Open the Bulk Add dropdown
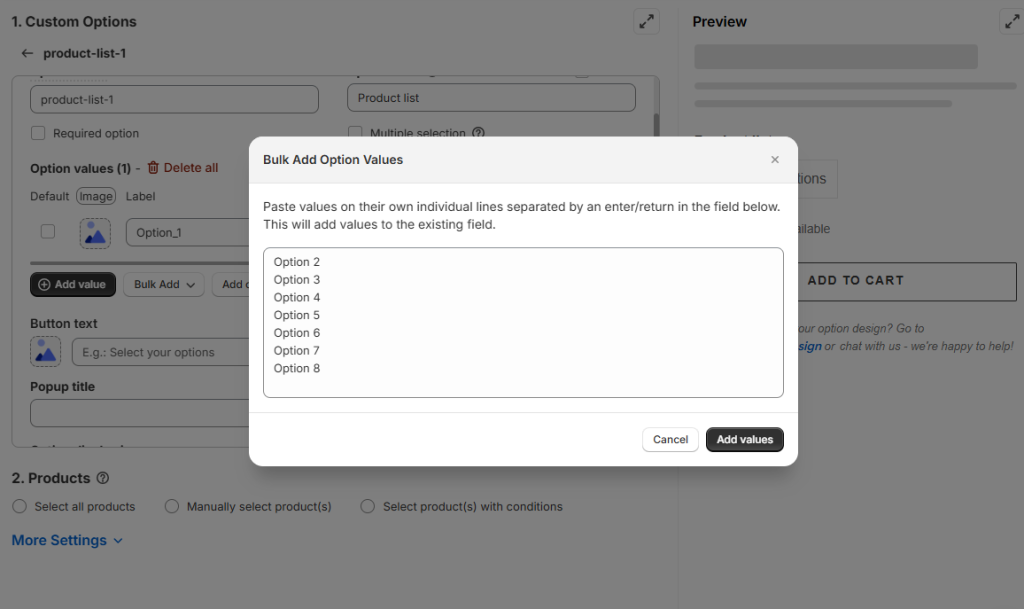1024x609 pixels. pyautogui.click(x=165, y=285)
